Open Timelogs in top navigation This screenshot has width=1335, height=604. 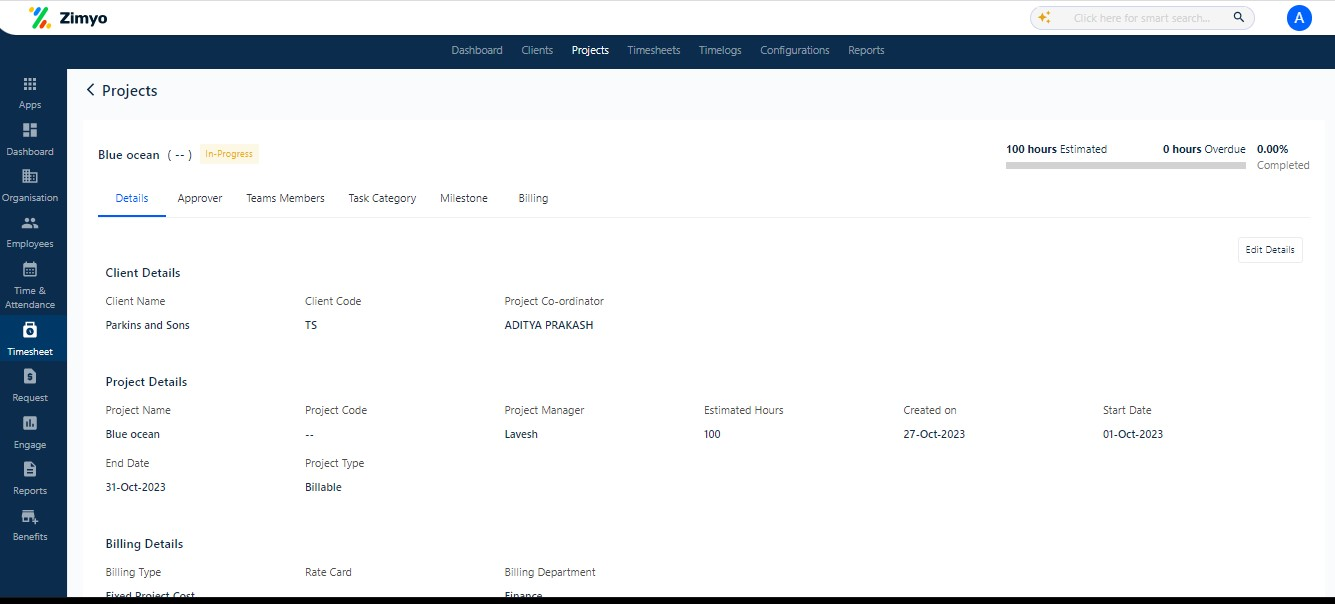click(720, 50)
